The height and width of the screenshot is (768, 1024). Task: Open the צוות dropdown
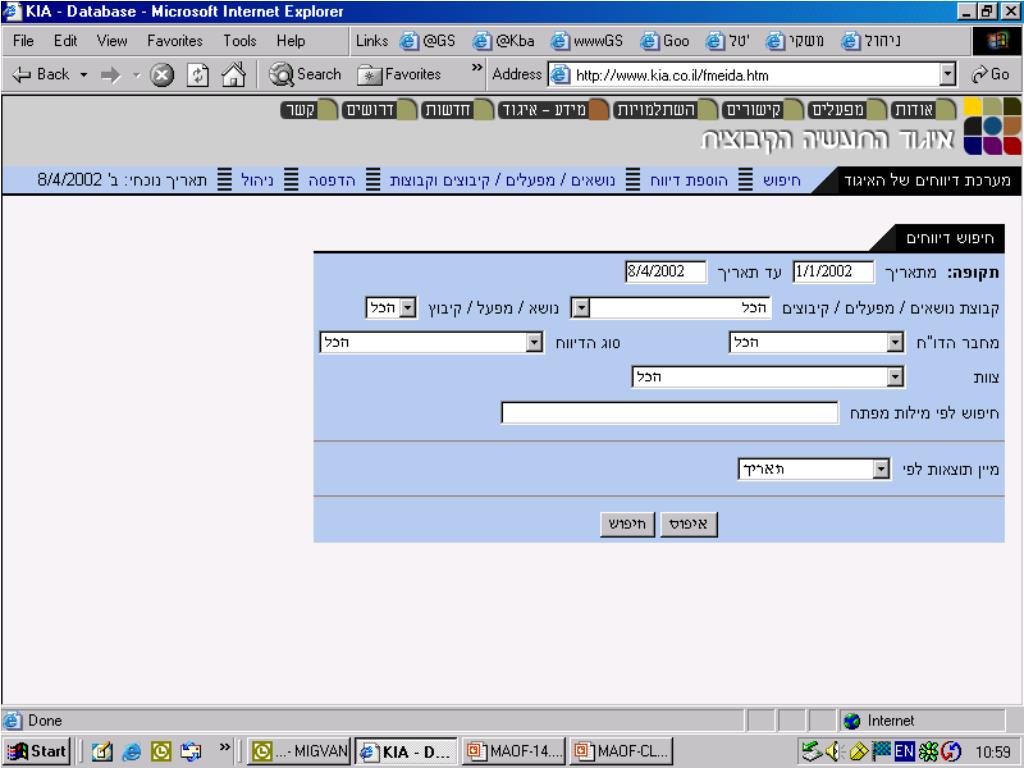click(768, 377)
